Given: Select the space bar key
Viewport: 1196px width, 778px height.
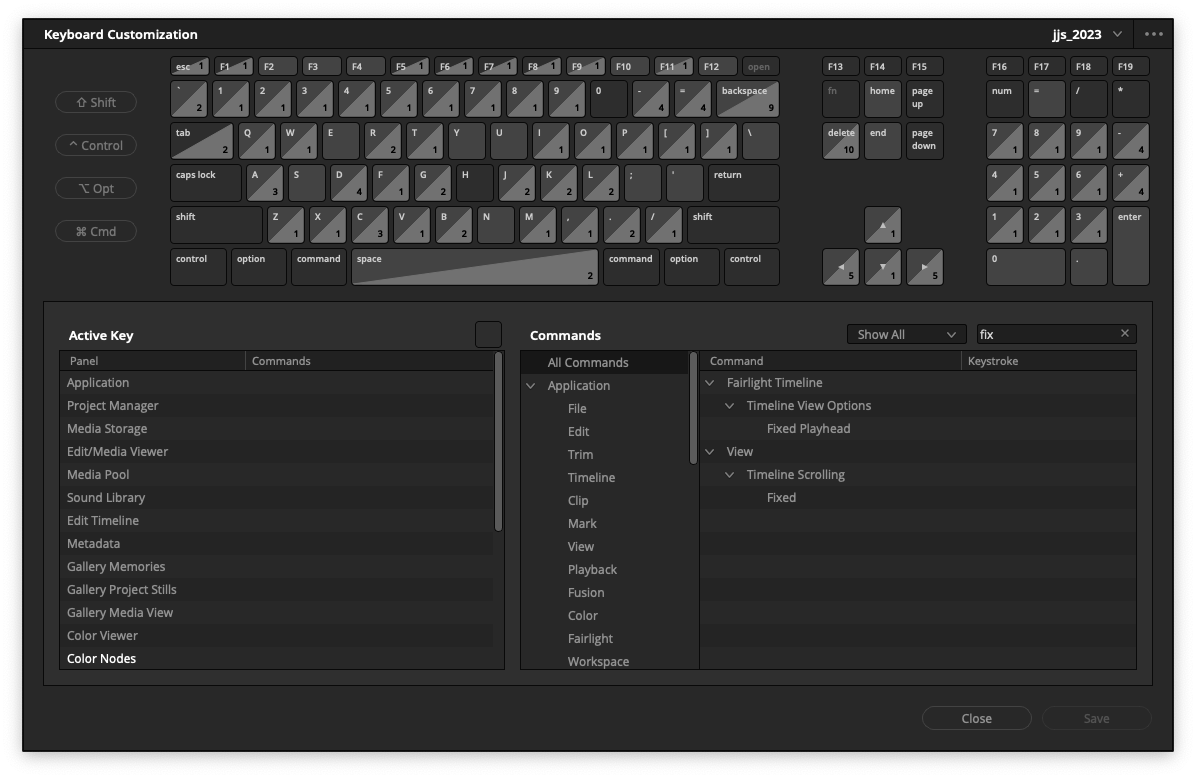Looking at the screenshot, I should pos(474,267).
